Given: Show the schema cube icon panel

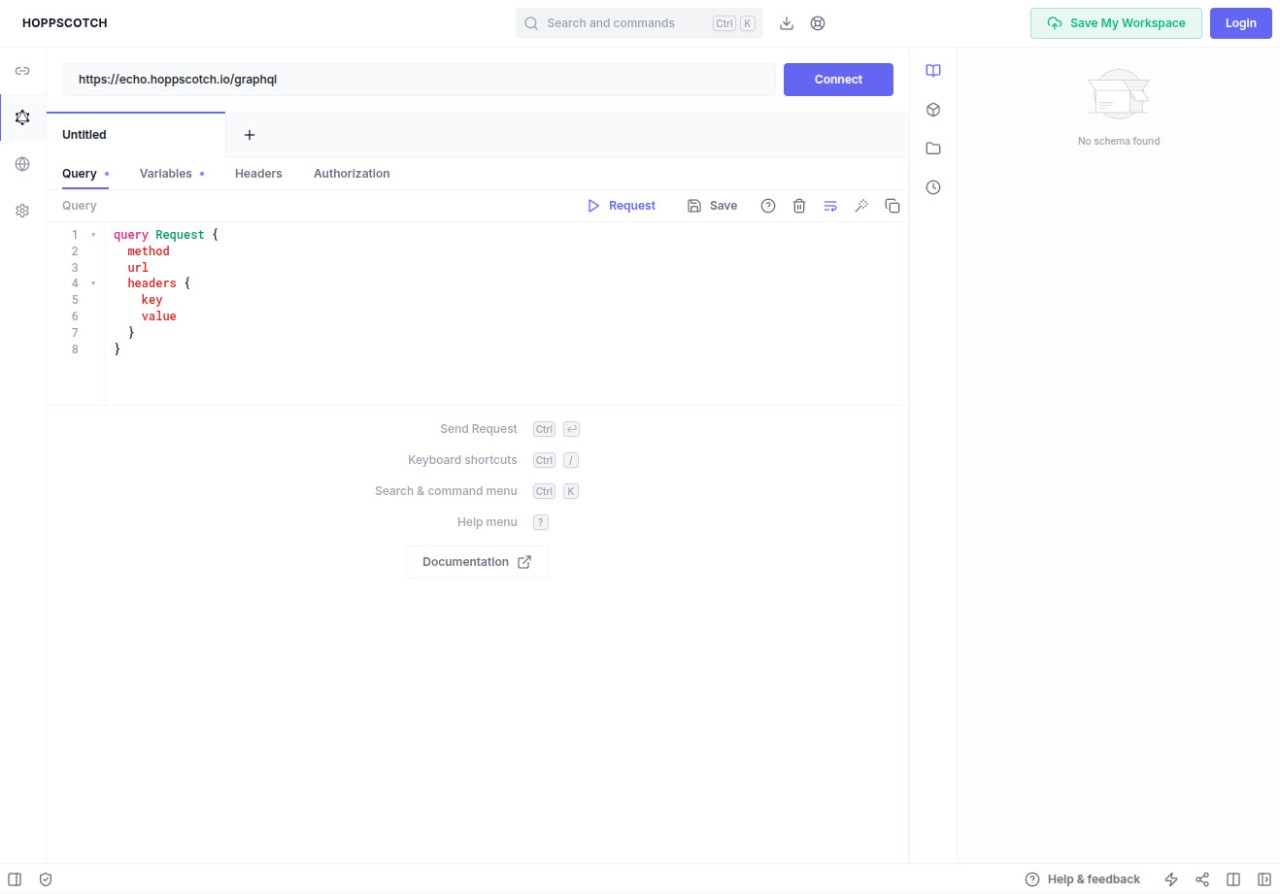Looking at the screenshot, I should 933,110.
